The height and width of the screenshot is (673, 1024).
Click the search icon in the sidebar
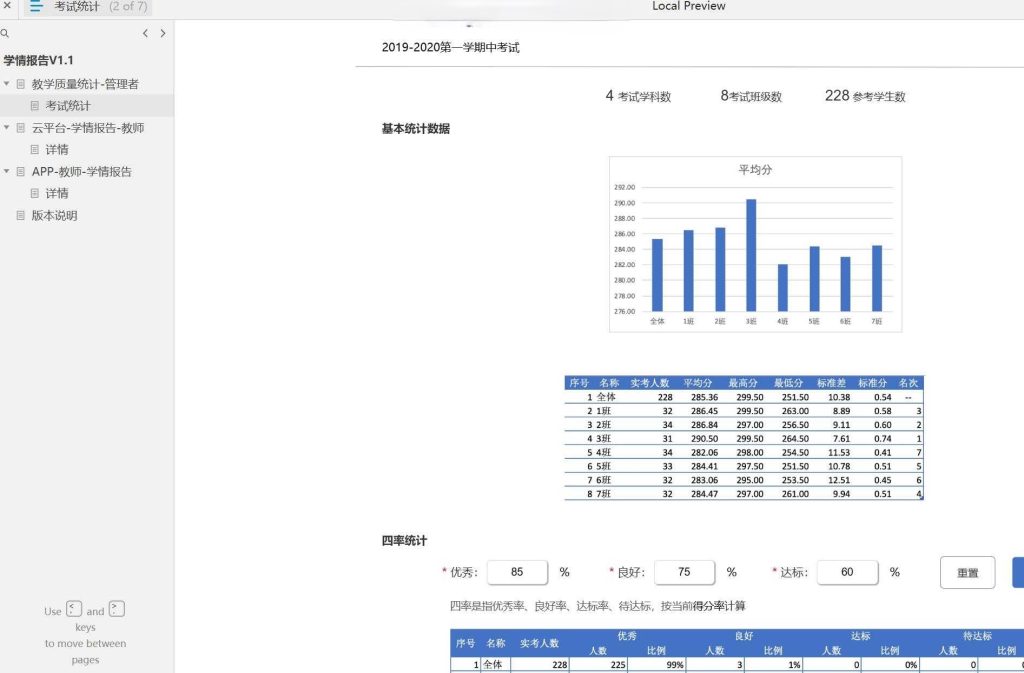click(x=7, y=33)
